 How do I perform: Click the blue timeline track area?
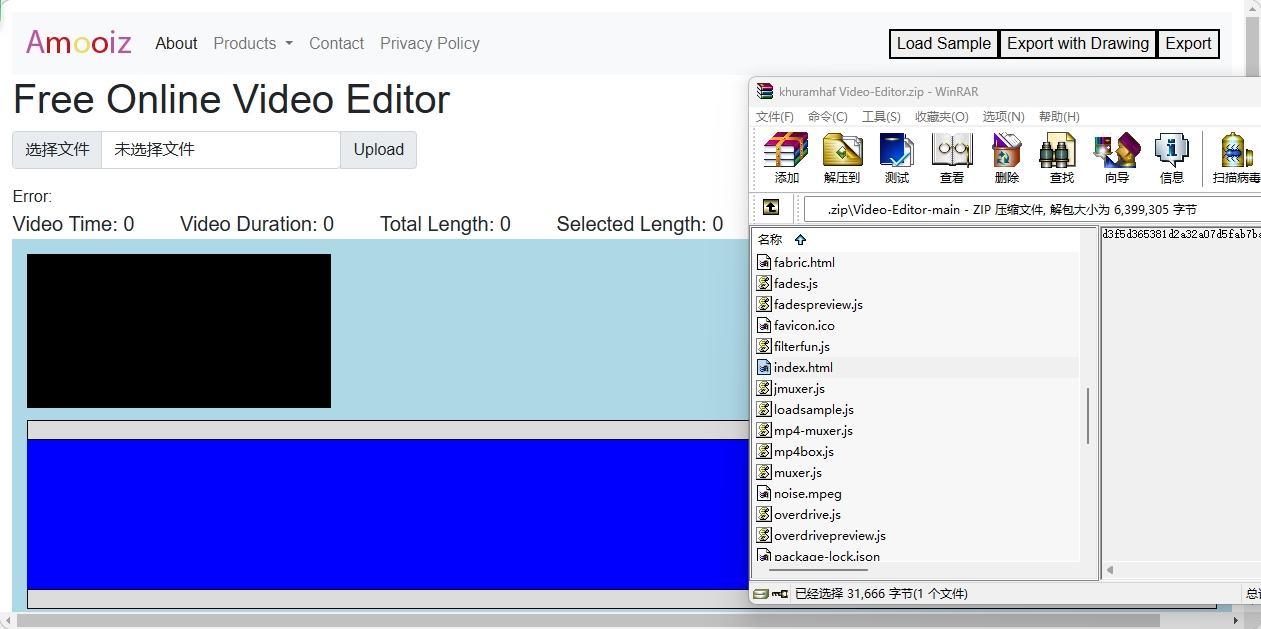click(388, 514)
